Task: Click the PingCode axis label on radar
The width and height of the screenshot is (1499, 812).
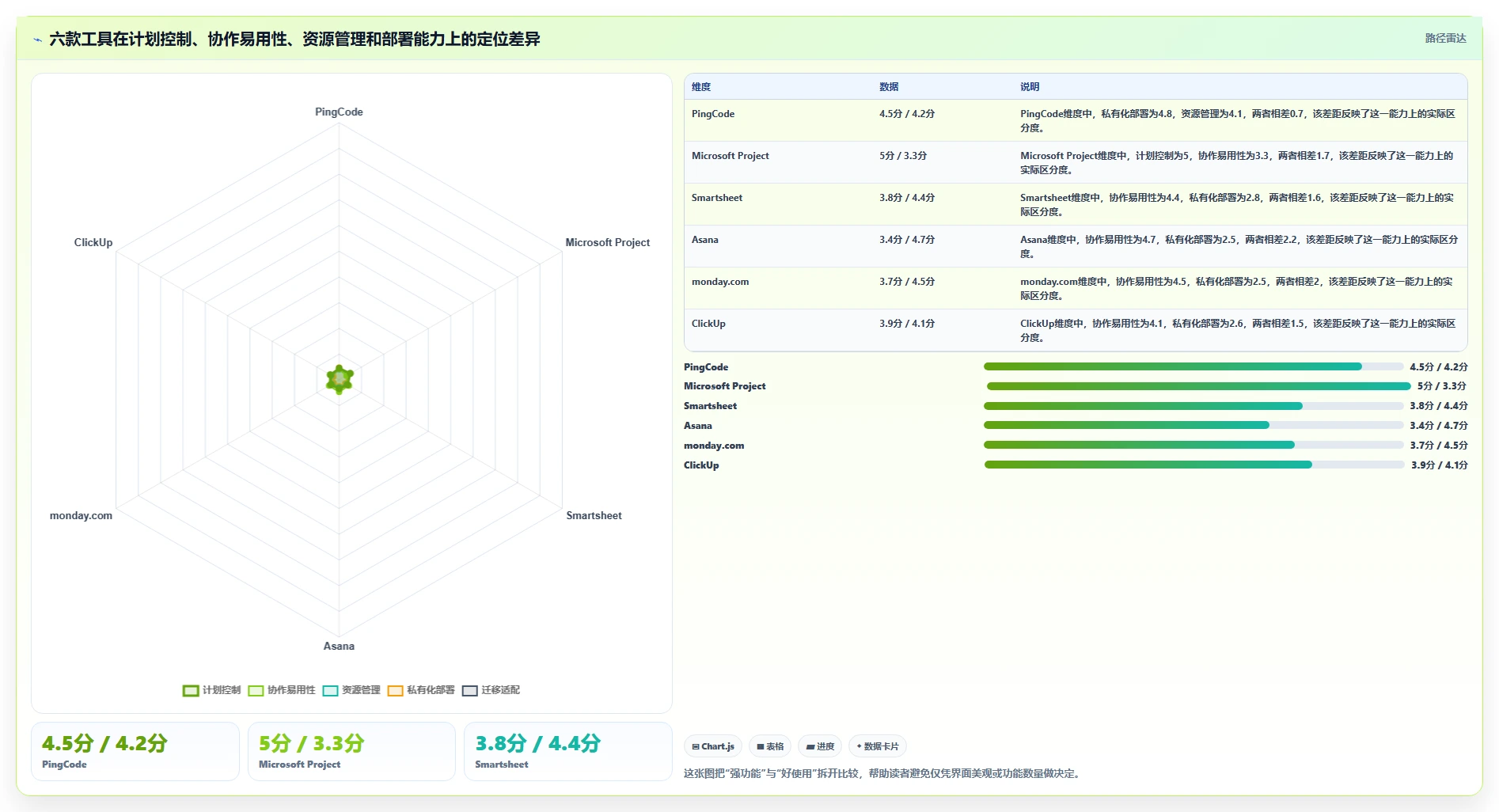Action: click(x=339, y=112)
